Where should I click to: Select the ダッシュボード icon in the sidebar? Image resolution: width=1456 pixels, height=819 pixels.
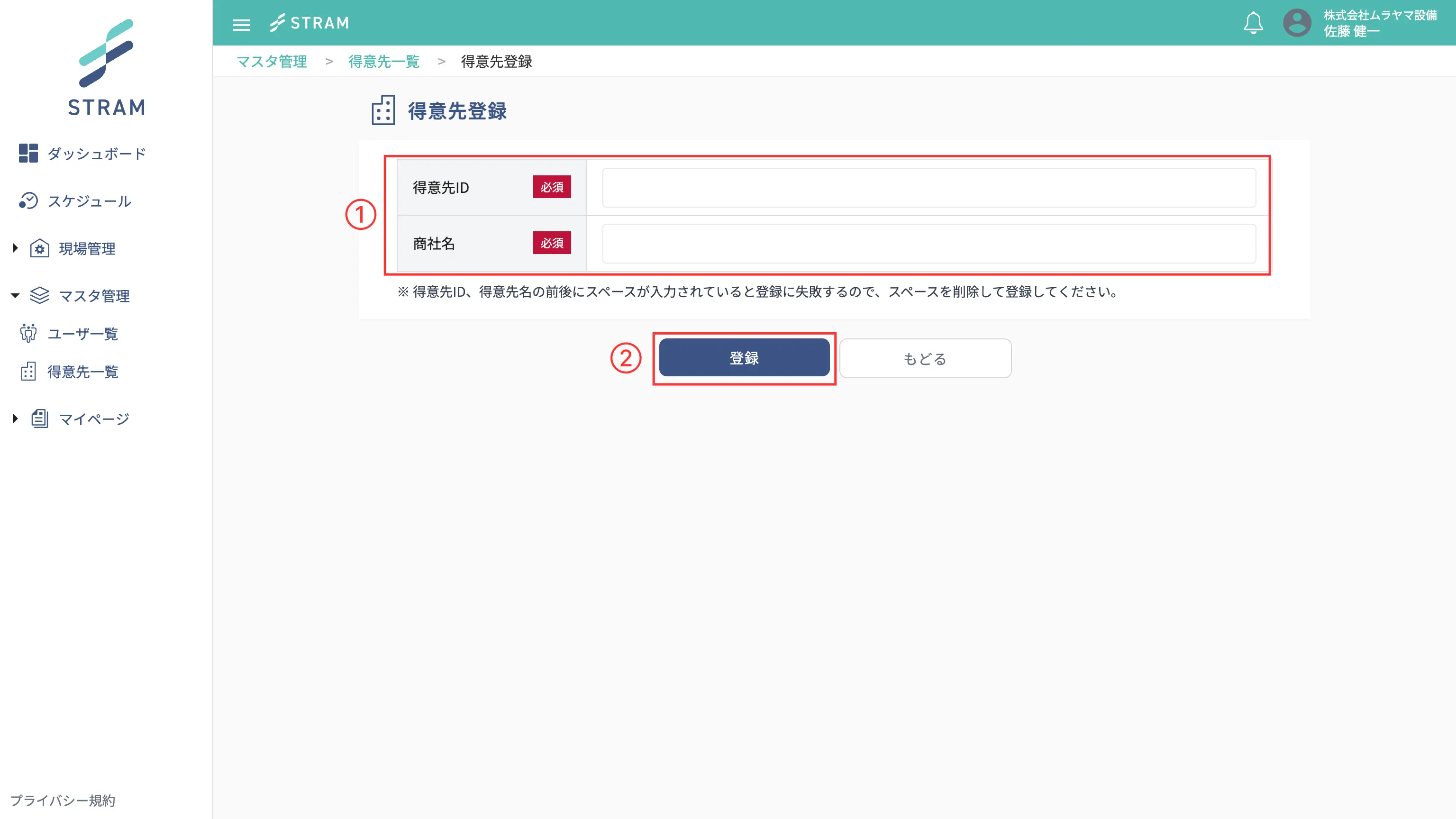[29, 153]
